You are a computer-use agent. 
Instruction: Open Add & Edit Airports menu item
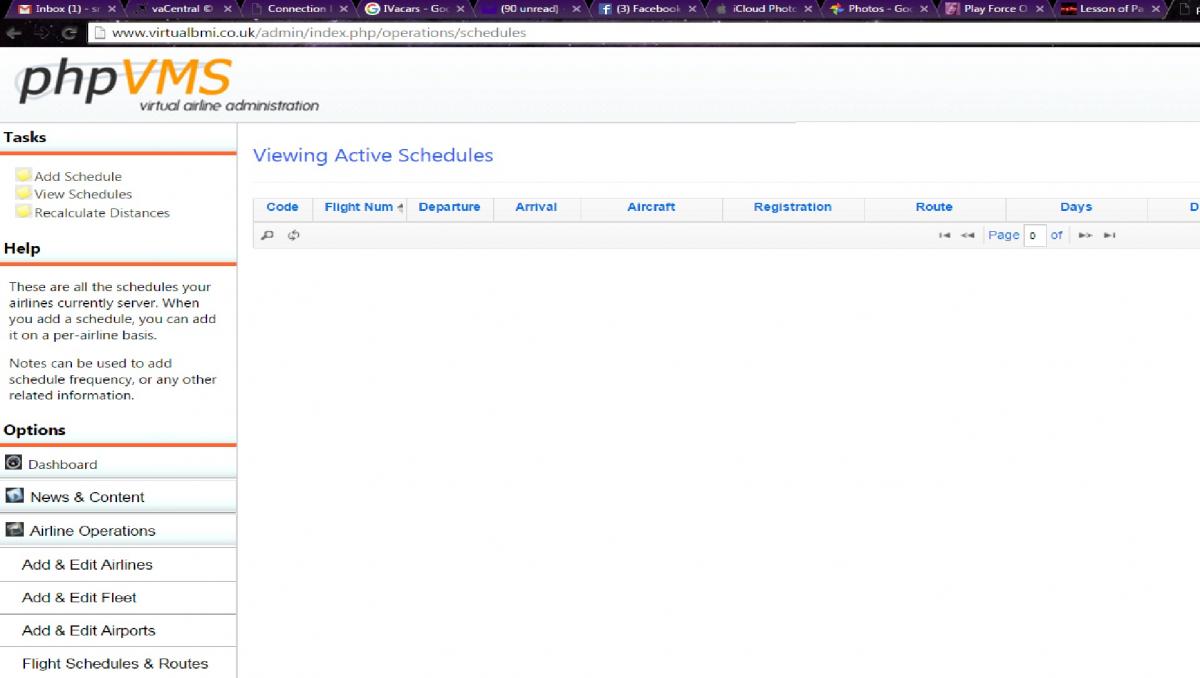(x=88, y=630)
